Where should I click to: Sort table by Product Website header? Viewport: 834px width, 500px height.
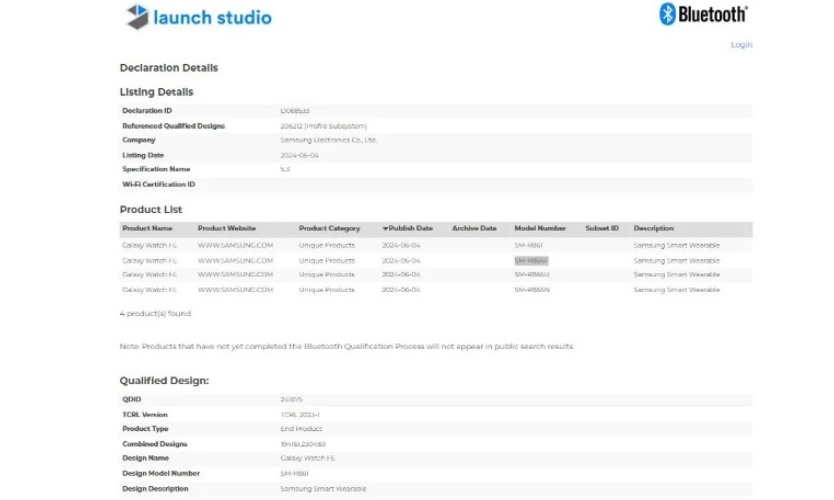click(x=227, y=228)
